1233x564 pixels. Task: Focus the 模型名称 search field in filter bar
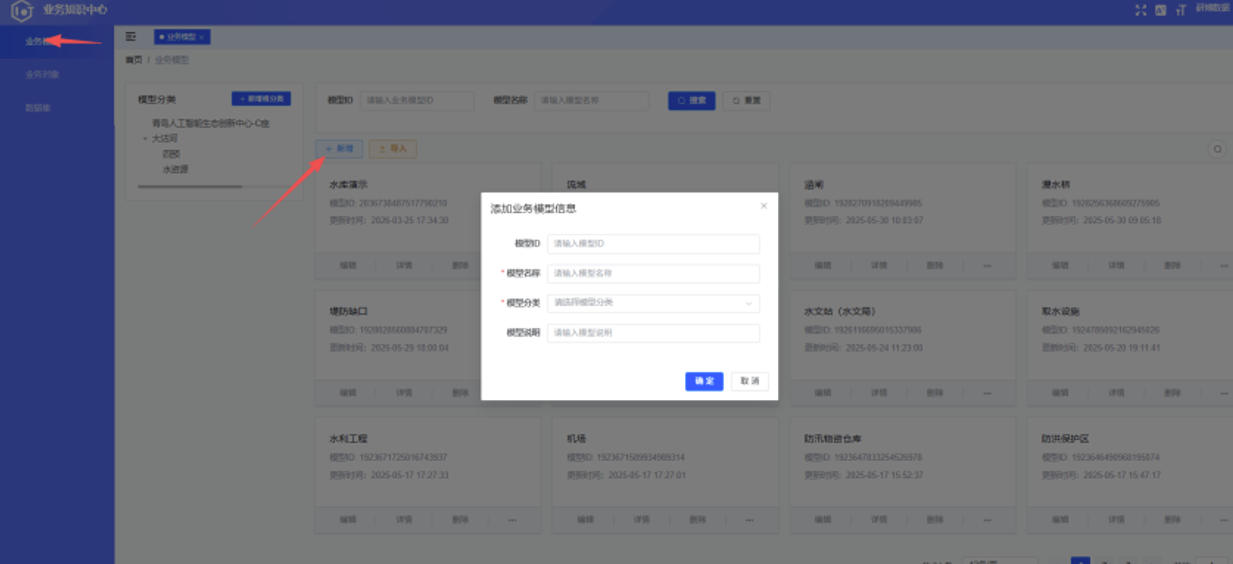[594, 100]
